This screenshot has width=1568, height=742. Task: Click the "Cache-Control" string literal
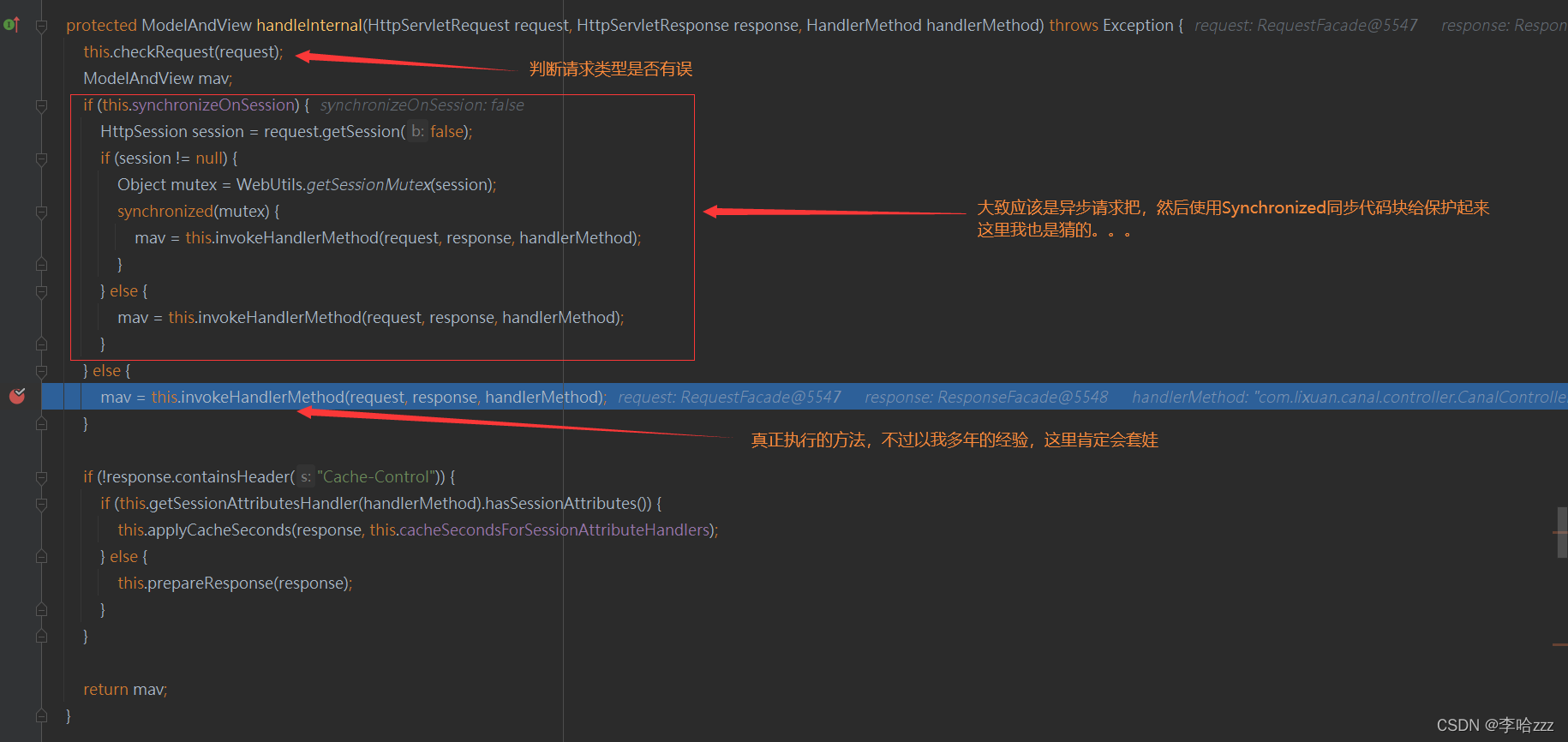pos(376,477)
